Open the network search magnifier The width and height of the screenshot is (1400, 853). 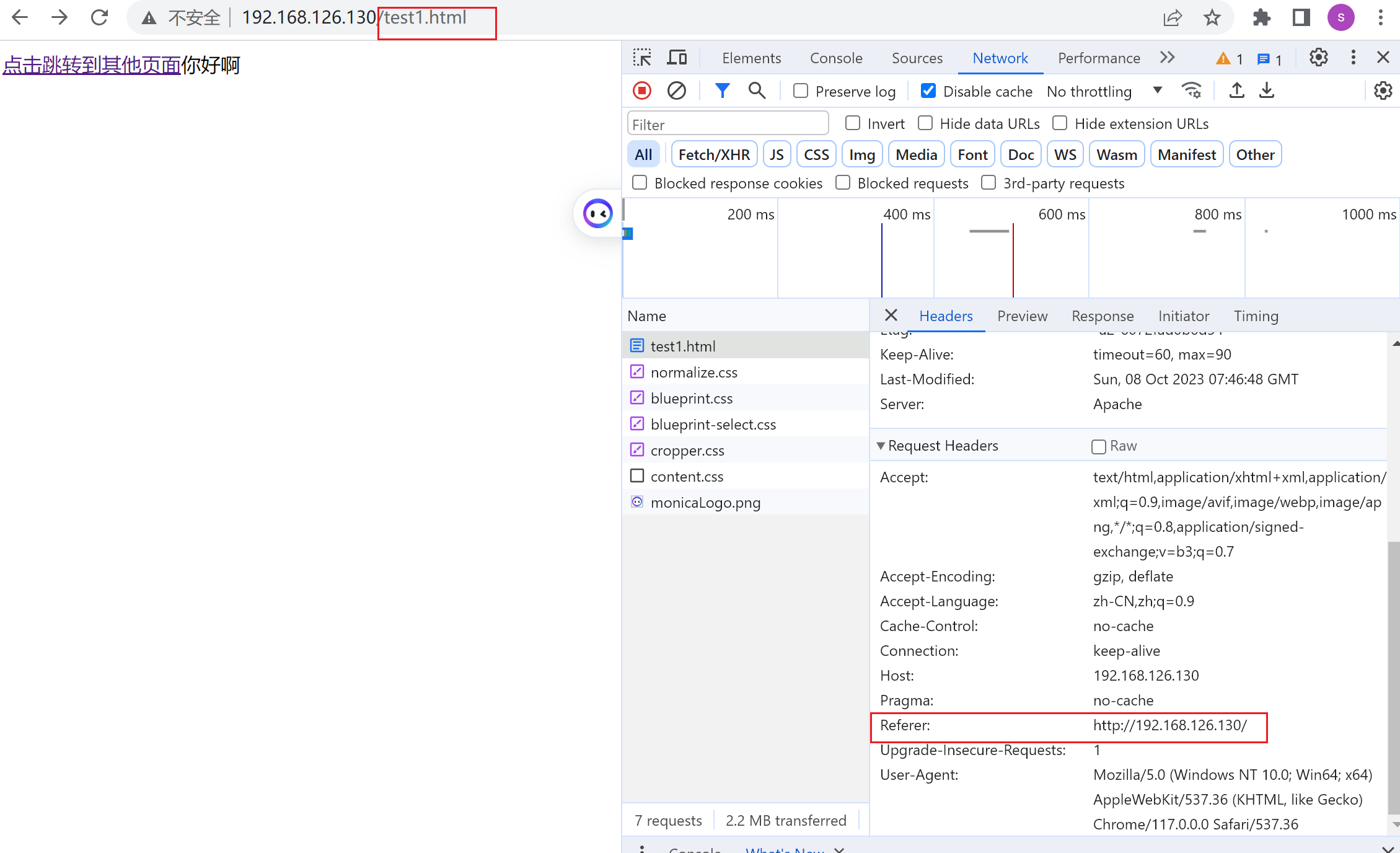tap(757, 91)
